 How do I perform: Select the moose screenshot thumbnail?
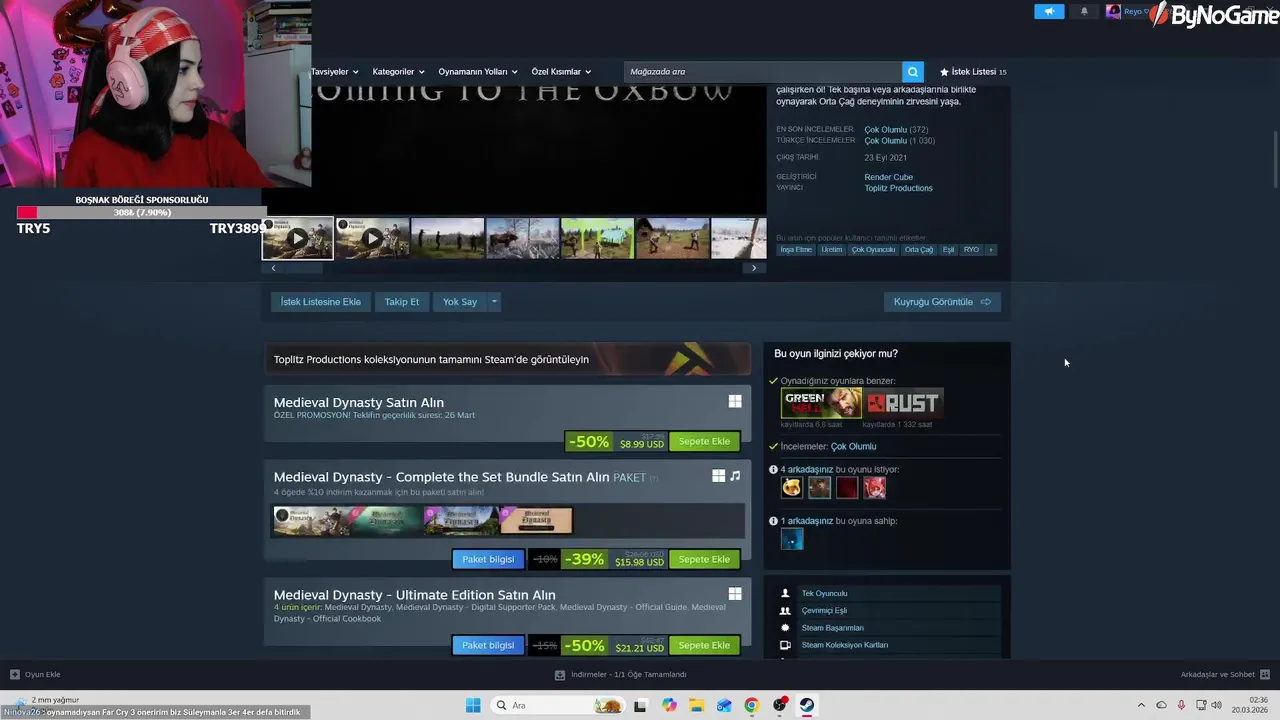coord(522,238)
